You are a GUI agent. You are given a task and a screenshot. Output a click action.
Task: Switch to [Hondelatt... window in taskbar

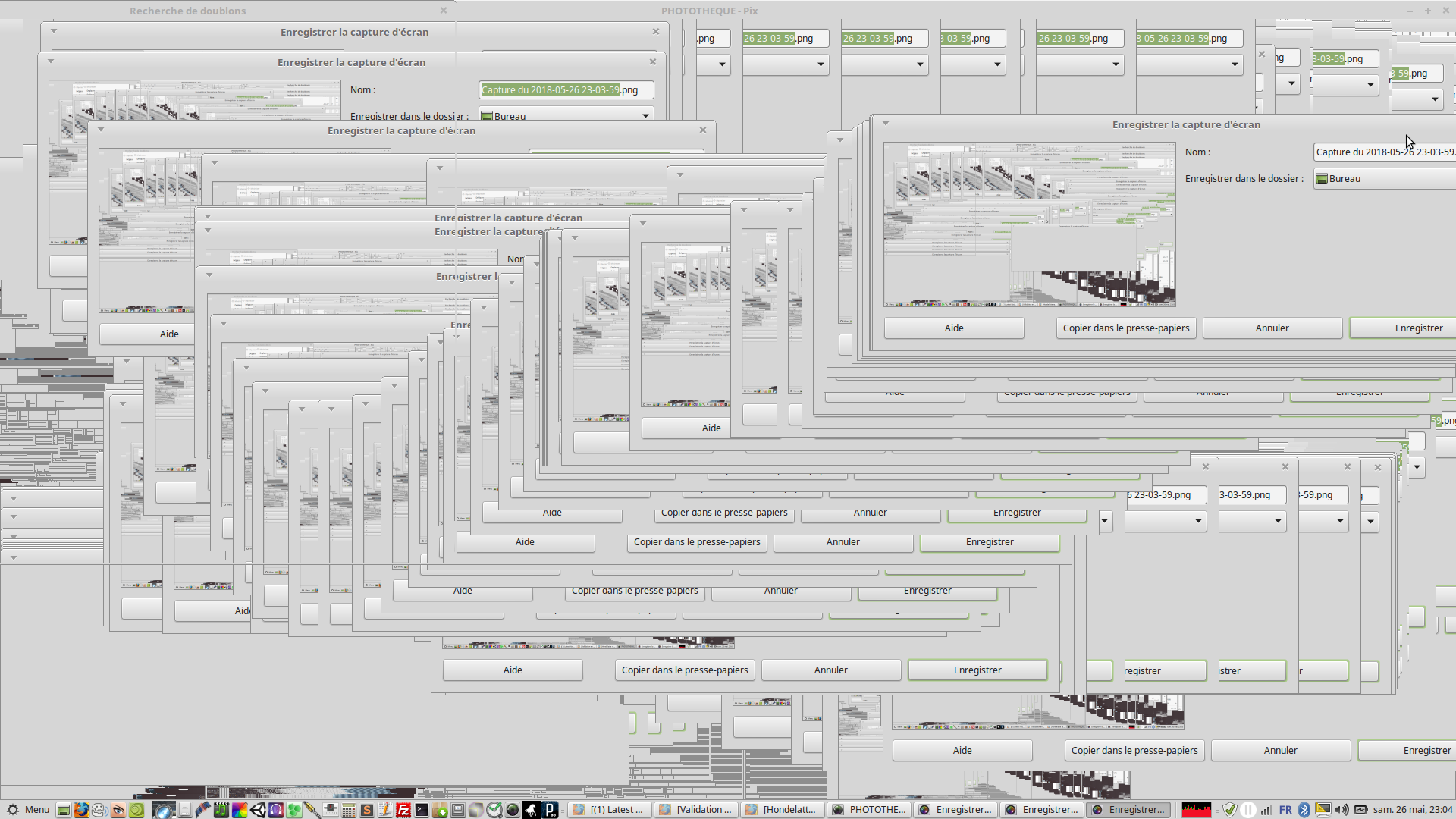[x=783, y=810]
